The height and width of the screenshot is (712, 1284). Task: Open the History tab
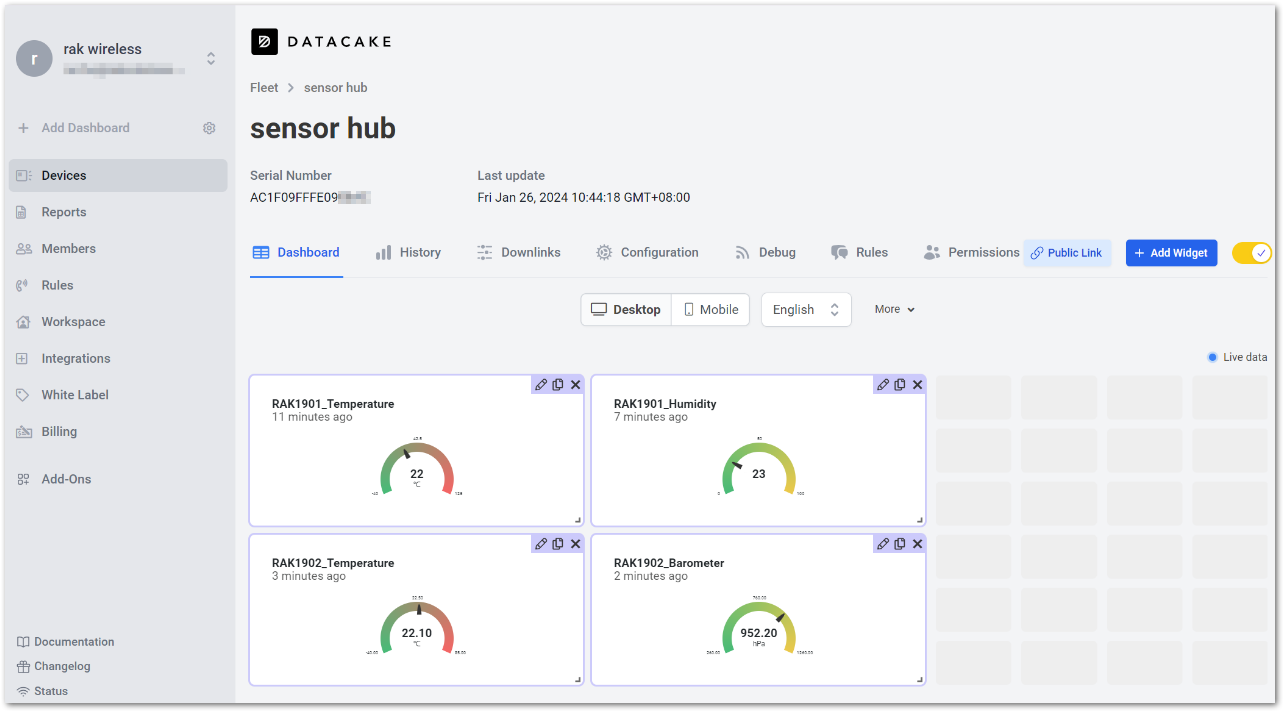click(408, 252)
